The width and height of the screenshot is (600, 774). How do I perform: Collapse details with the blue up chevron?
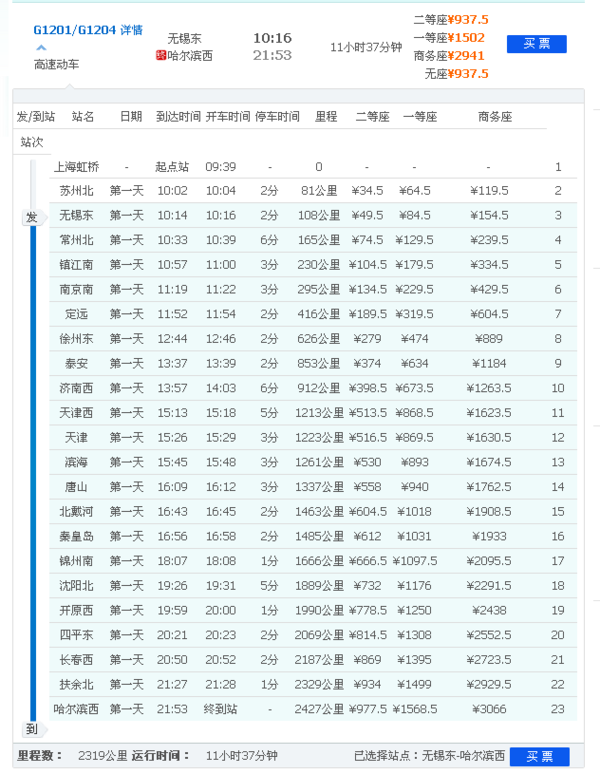coord(41,48)
